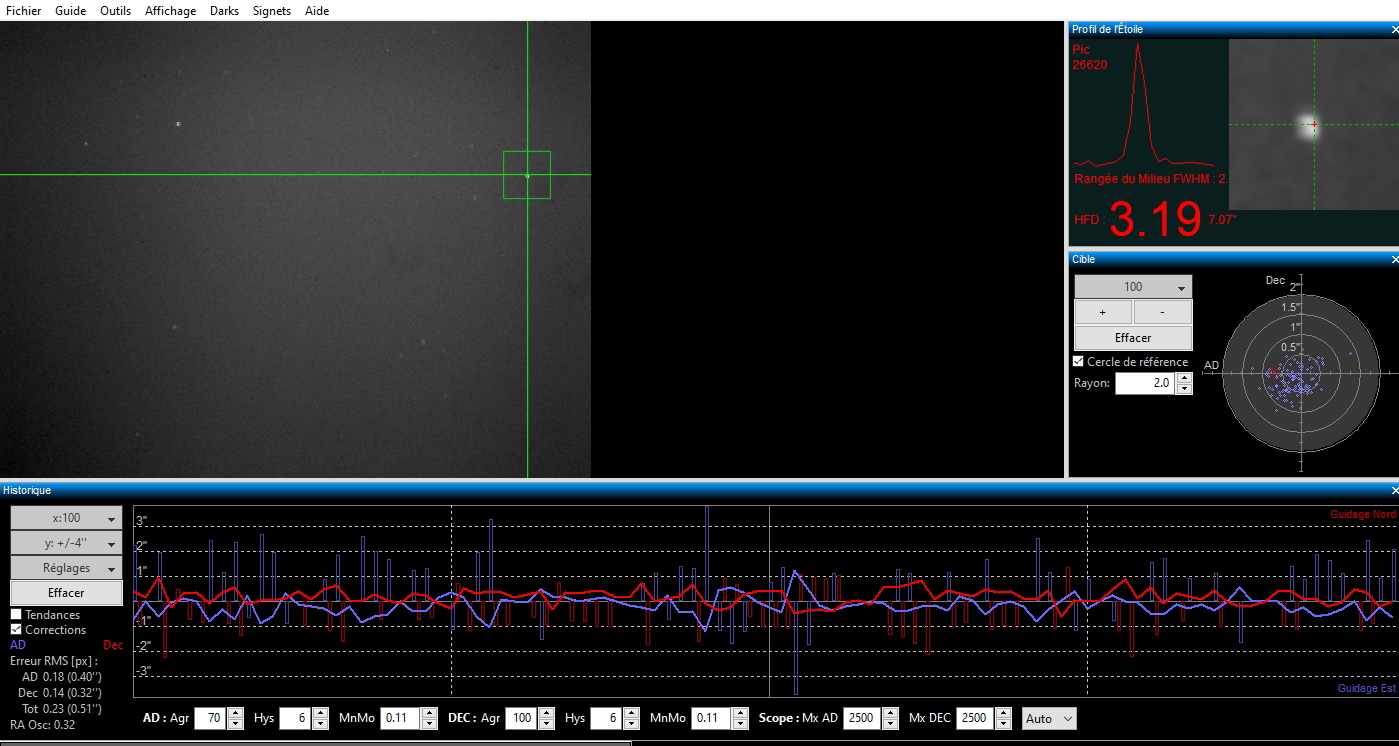
Task: Click the zoom in plus button in Cible
Action: 1103,312
